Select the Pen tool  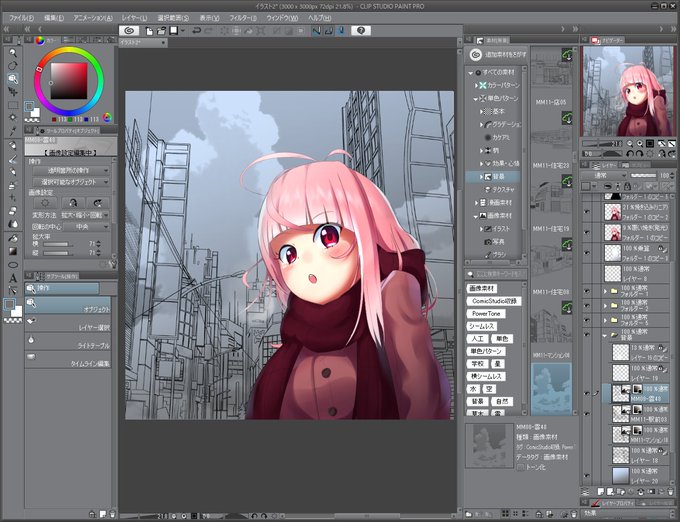point(13,147)
